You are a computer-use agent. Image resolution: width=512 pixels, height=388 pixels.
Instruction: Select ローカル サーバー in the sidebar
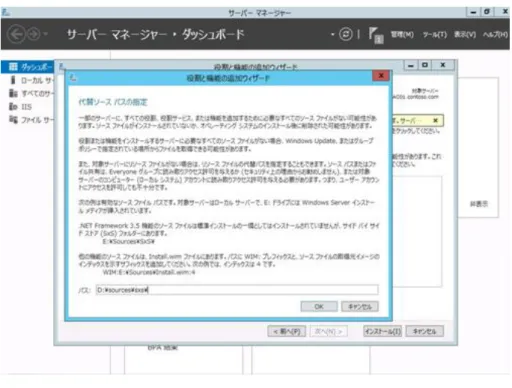tap(31, 80)
